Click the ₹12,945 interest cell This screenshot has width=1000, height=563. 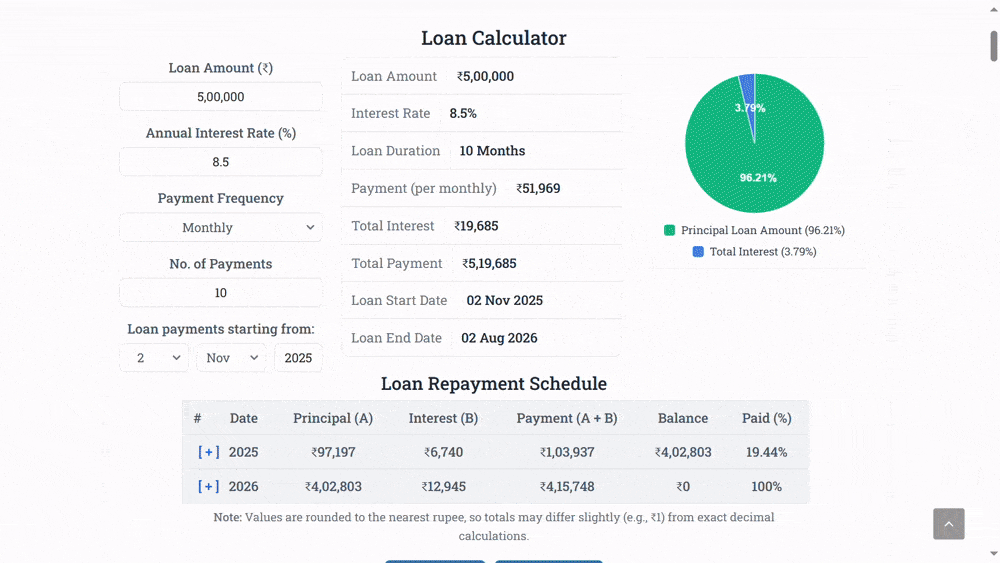(x=443, y=486)
